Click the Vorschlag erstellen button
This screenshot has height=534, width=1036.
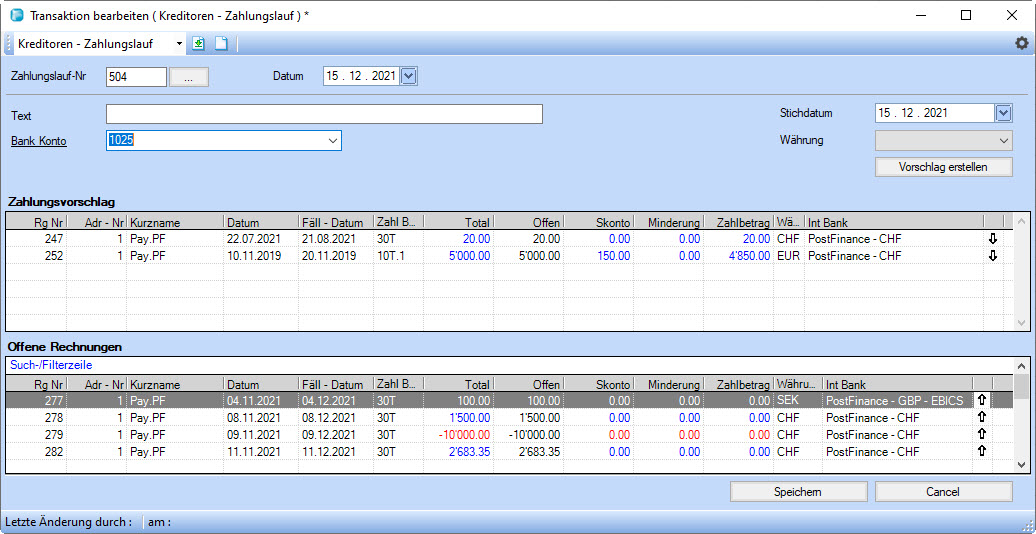click(x=943, y=167)
